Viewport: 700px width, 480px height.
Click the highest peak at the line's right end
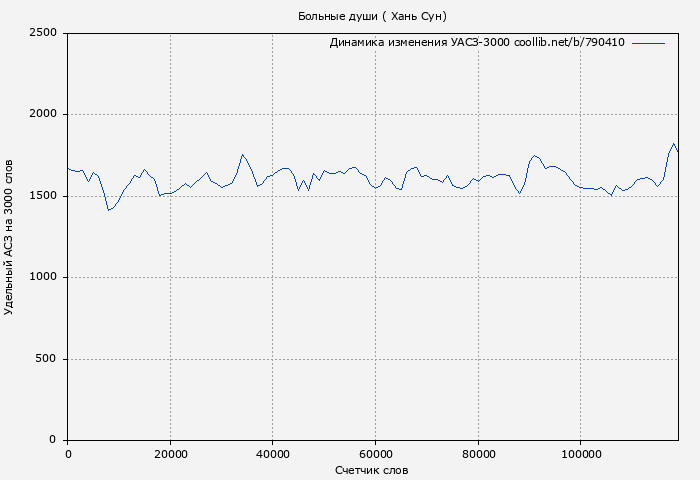[674, 144]
